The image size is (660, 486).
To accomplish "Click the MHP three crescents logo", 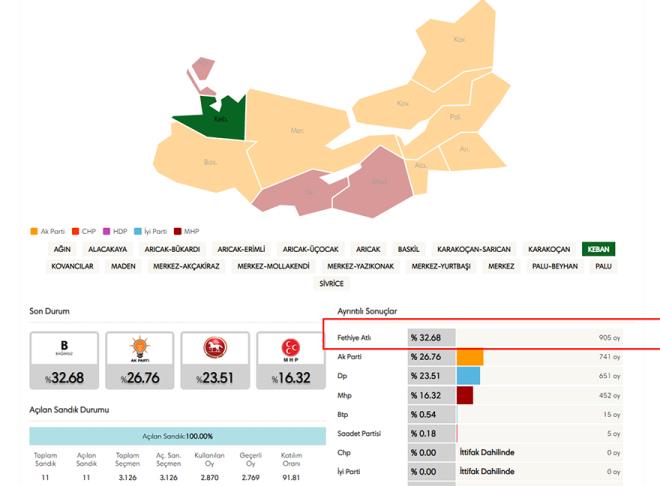I will click(290, 350).
